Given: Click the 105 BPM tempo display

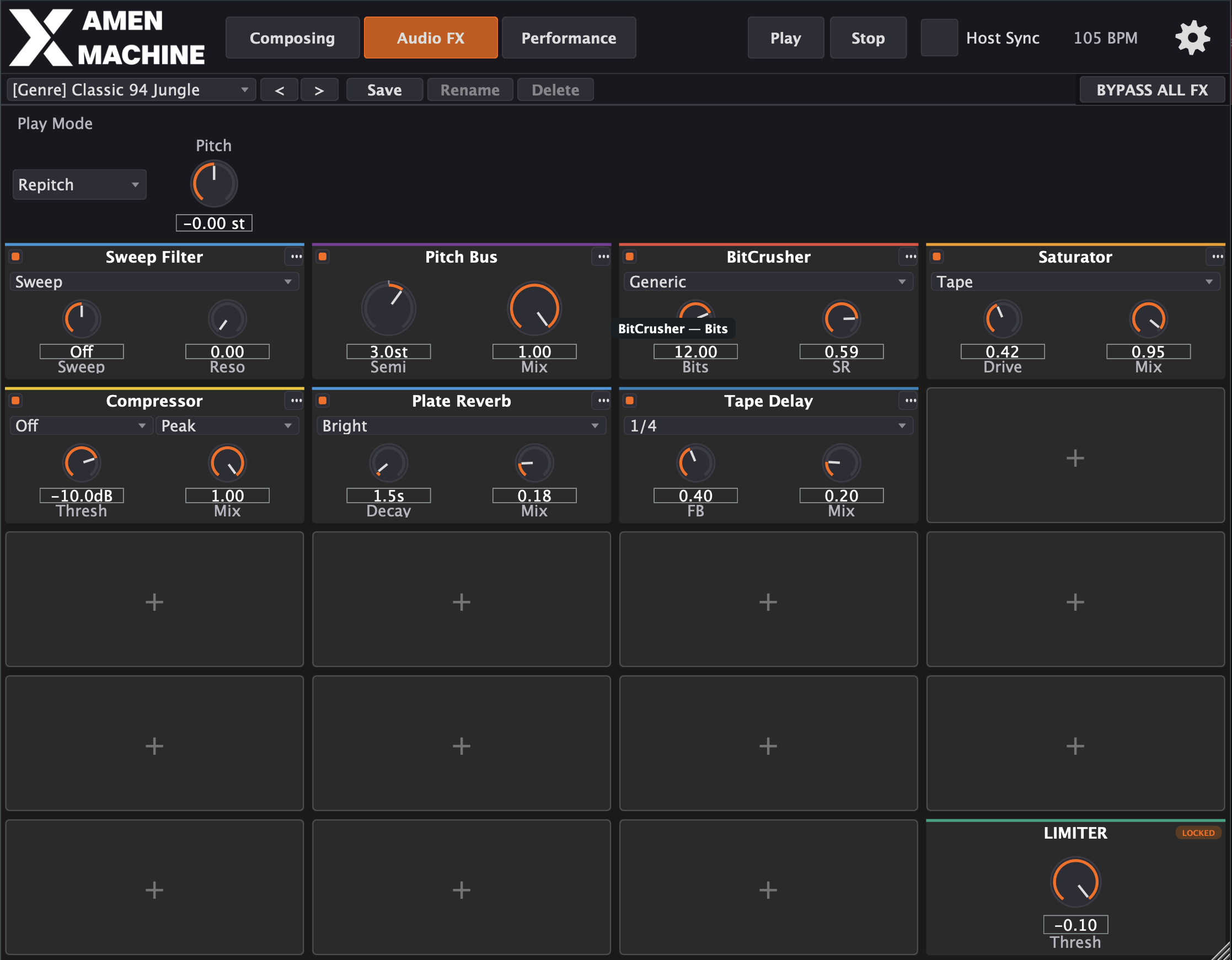Looking at the screenshot, I should click(1105, 38).
